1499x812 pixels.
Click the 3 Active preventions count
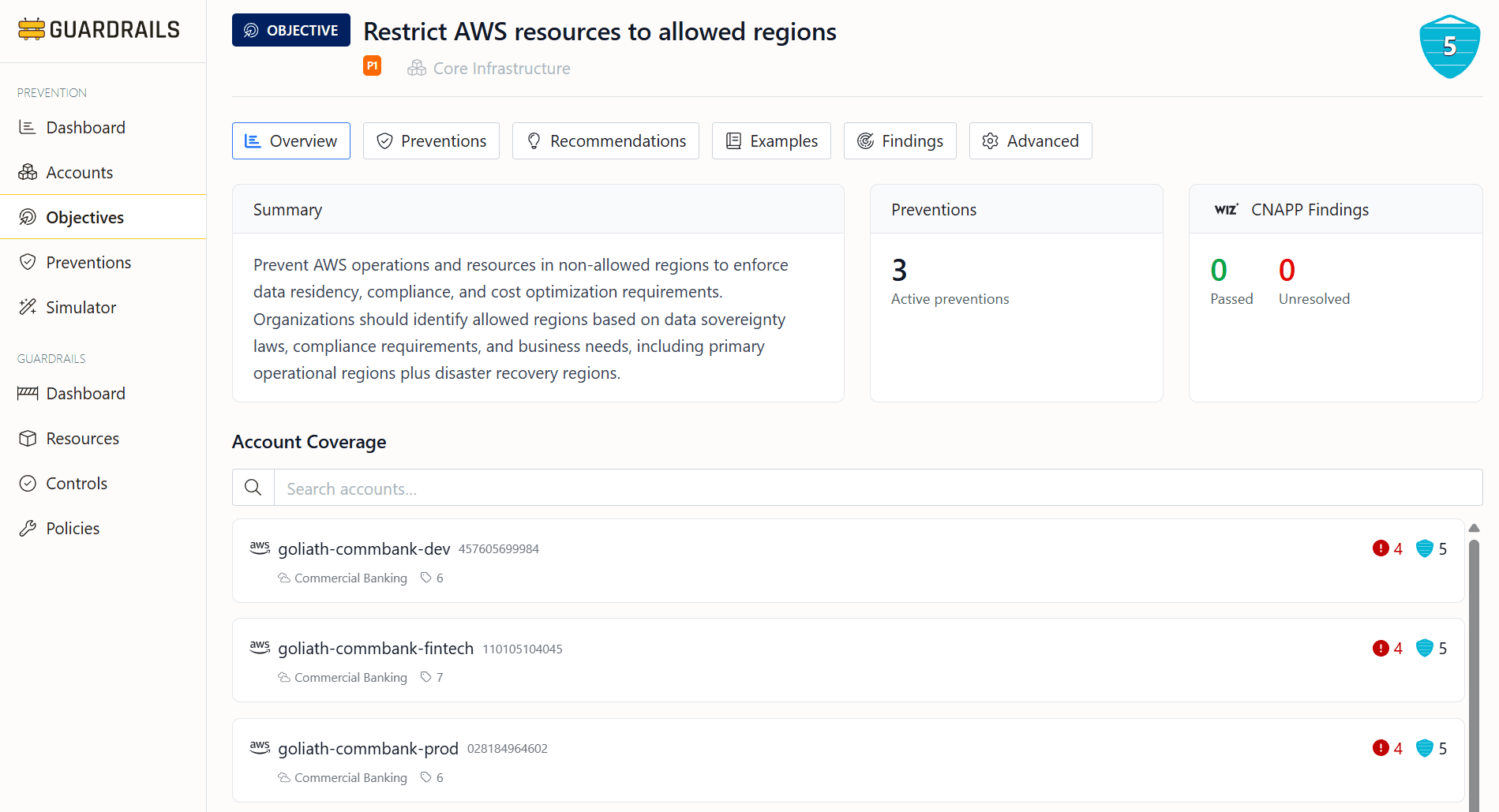(899, 271)
